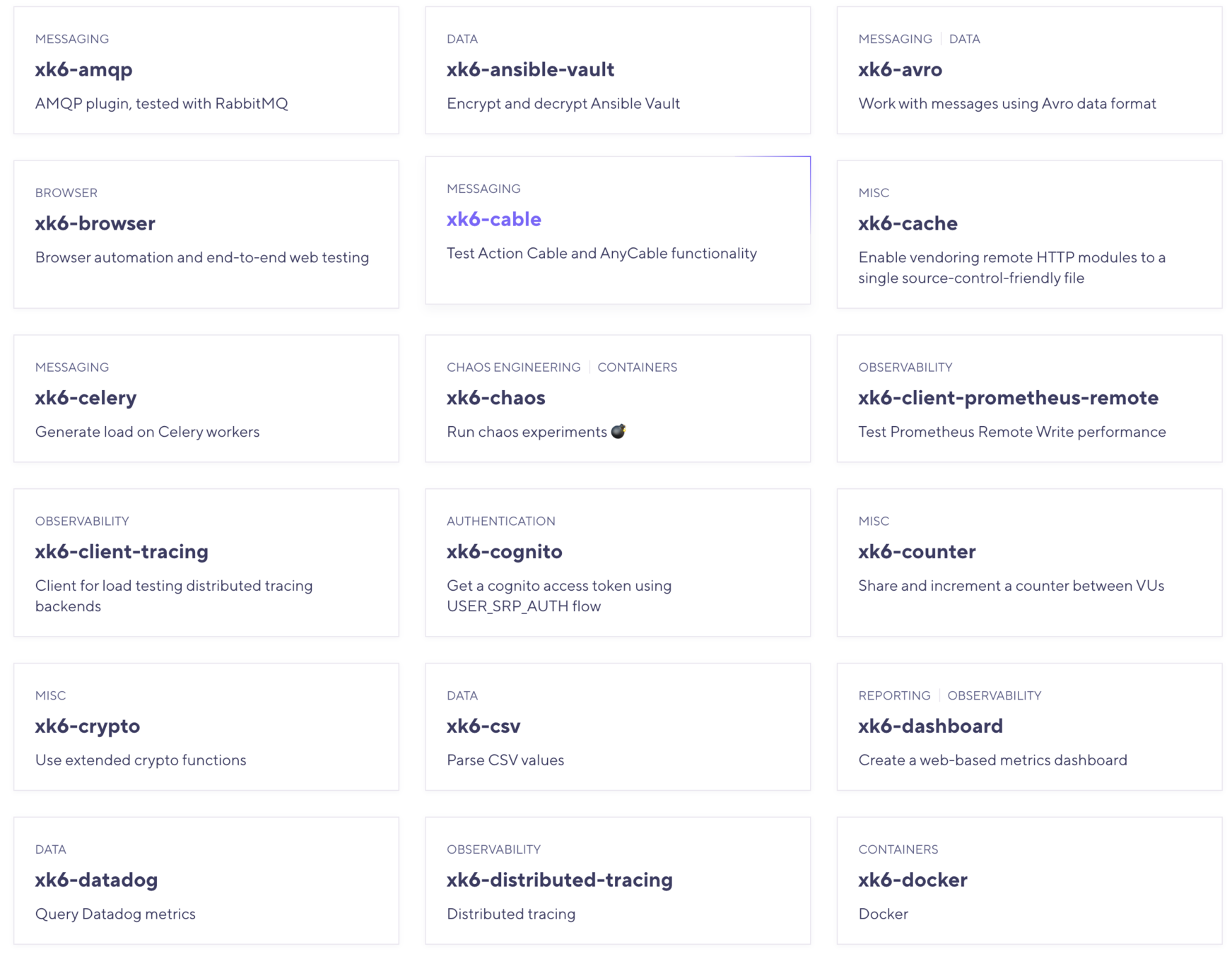The image size is (1232, 954).
Task: Click OBSERVABILITY label on xk6-client-prometheus-remote card
Action: point(905,367)
